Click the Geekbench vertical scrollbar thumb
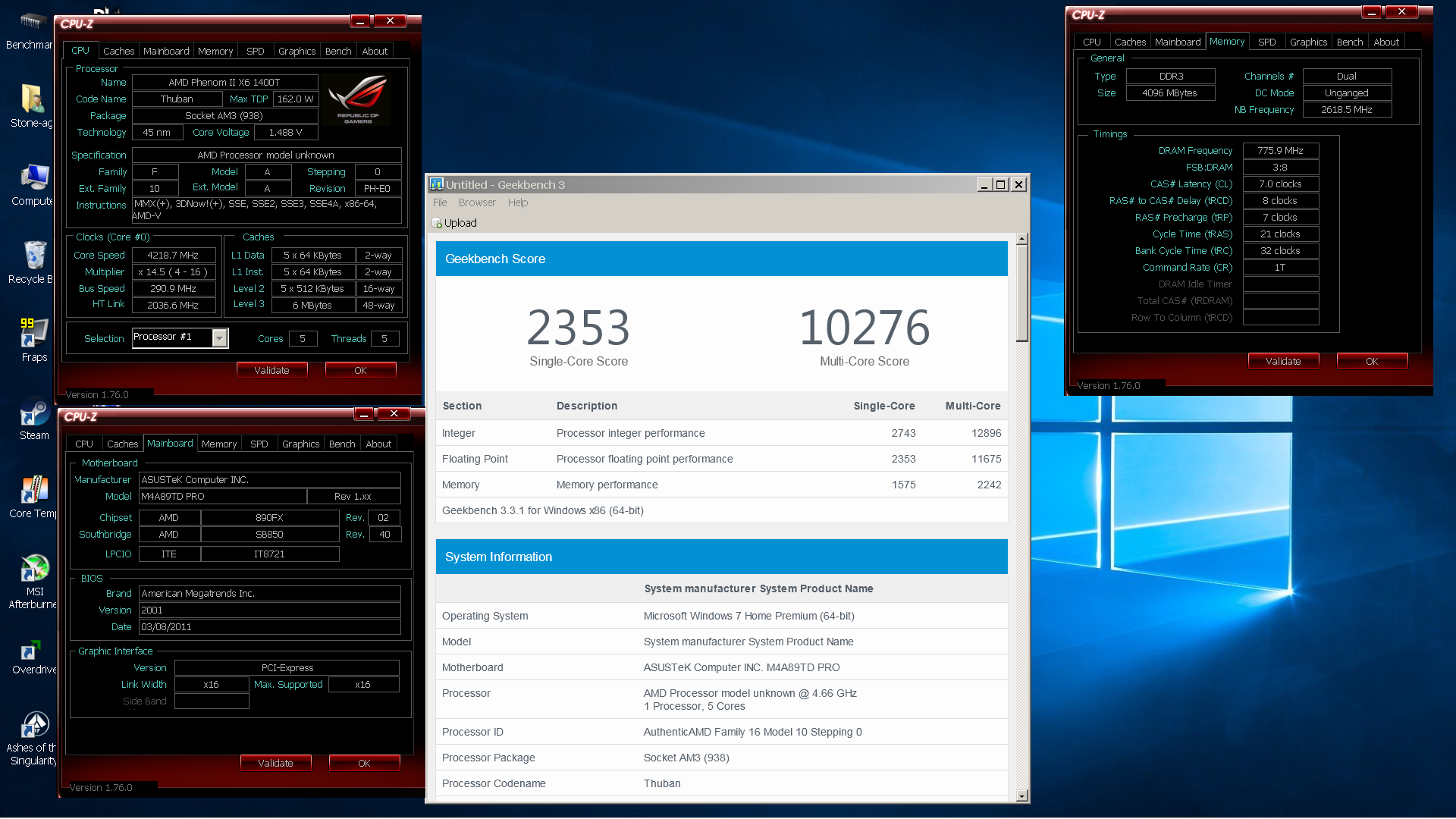1456x819 pixels. [1022, 293]
